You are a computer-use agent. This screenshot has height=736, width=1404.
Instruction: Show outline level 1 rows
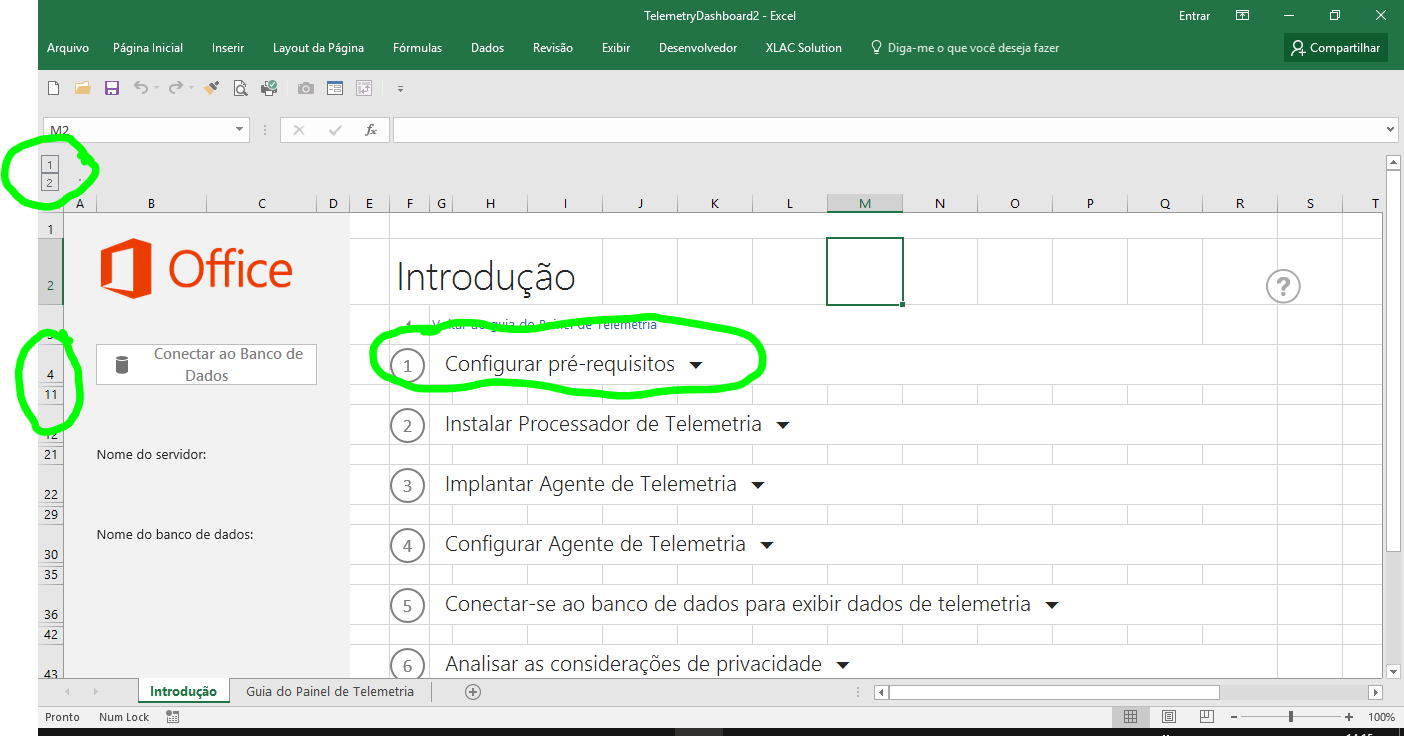[x=50, y=164]
